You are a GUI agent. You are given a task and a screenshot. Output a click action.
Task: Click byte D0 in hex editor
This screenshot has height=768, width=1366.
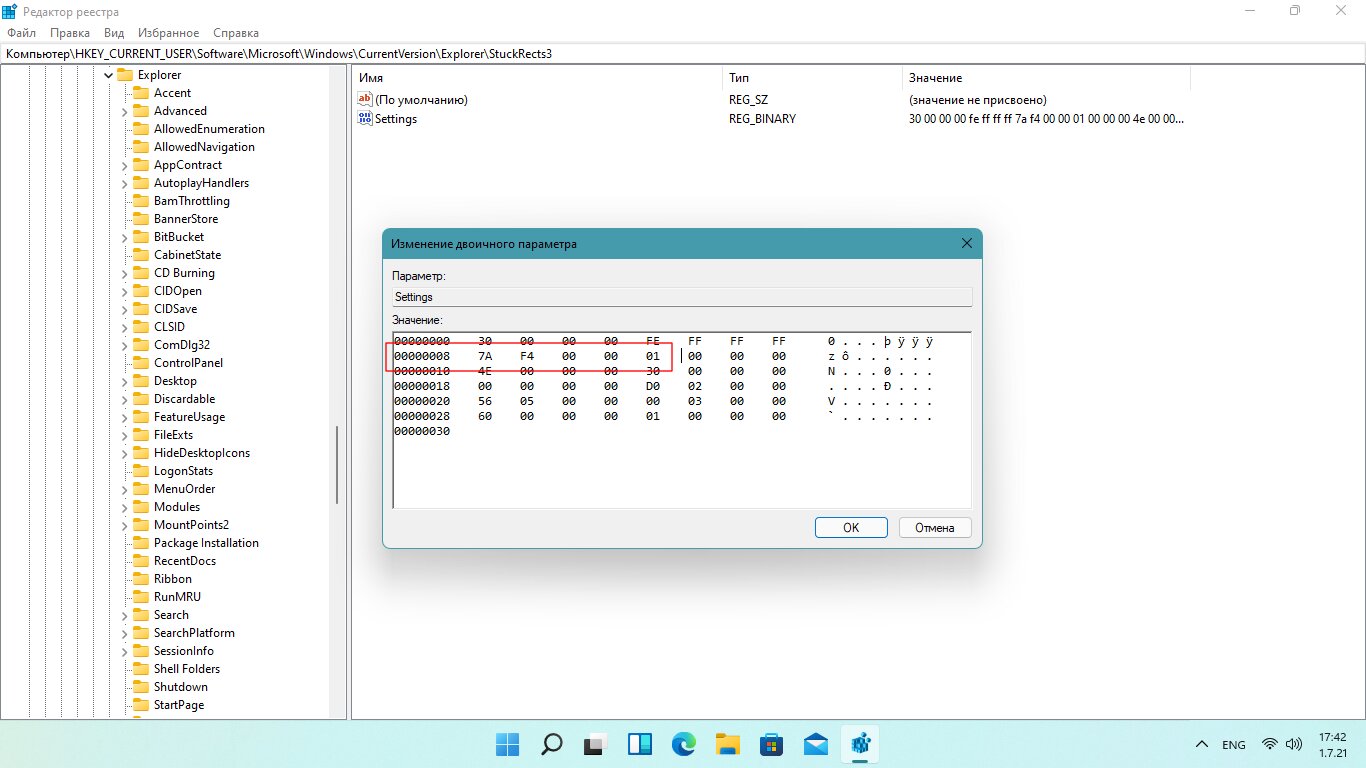point(653,386)
